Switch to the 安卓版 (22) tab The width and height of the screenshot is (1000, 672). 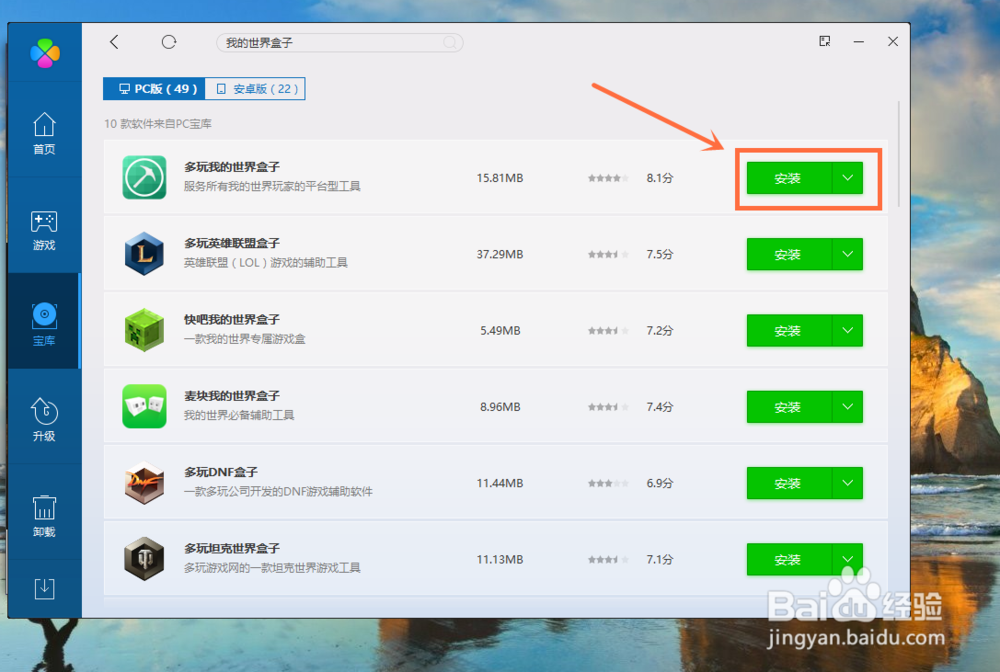coord(255,89)
